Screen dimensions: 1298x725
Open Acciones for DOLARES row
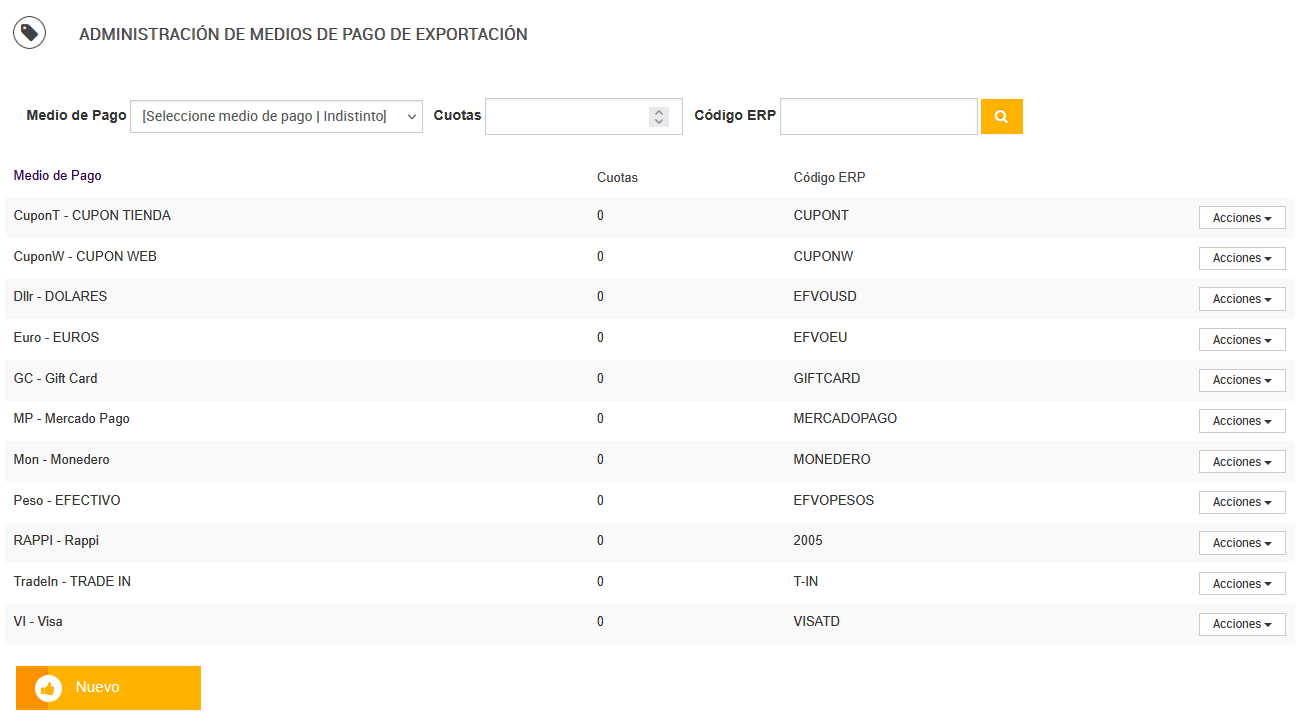[1241, 299]
